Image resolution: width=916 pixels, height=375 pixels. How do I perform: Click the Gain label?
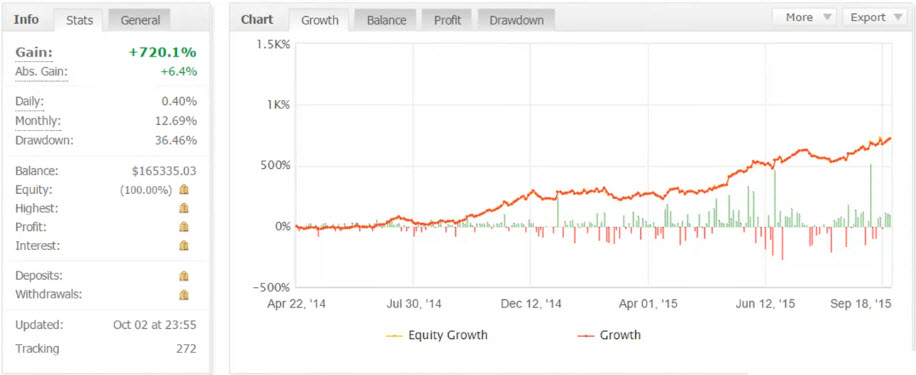click(x=33, y=53)
